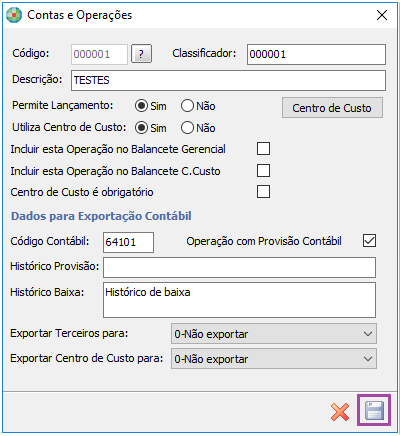400x436 pixels.
Task: Close the Contas e Operações window
Action: coord(382,15)
